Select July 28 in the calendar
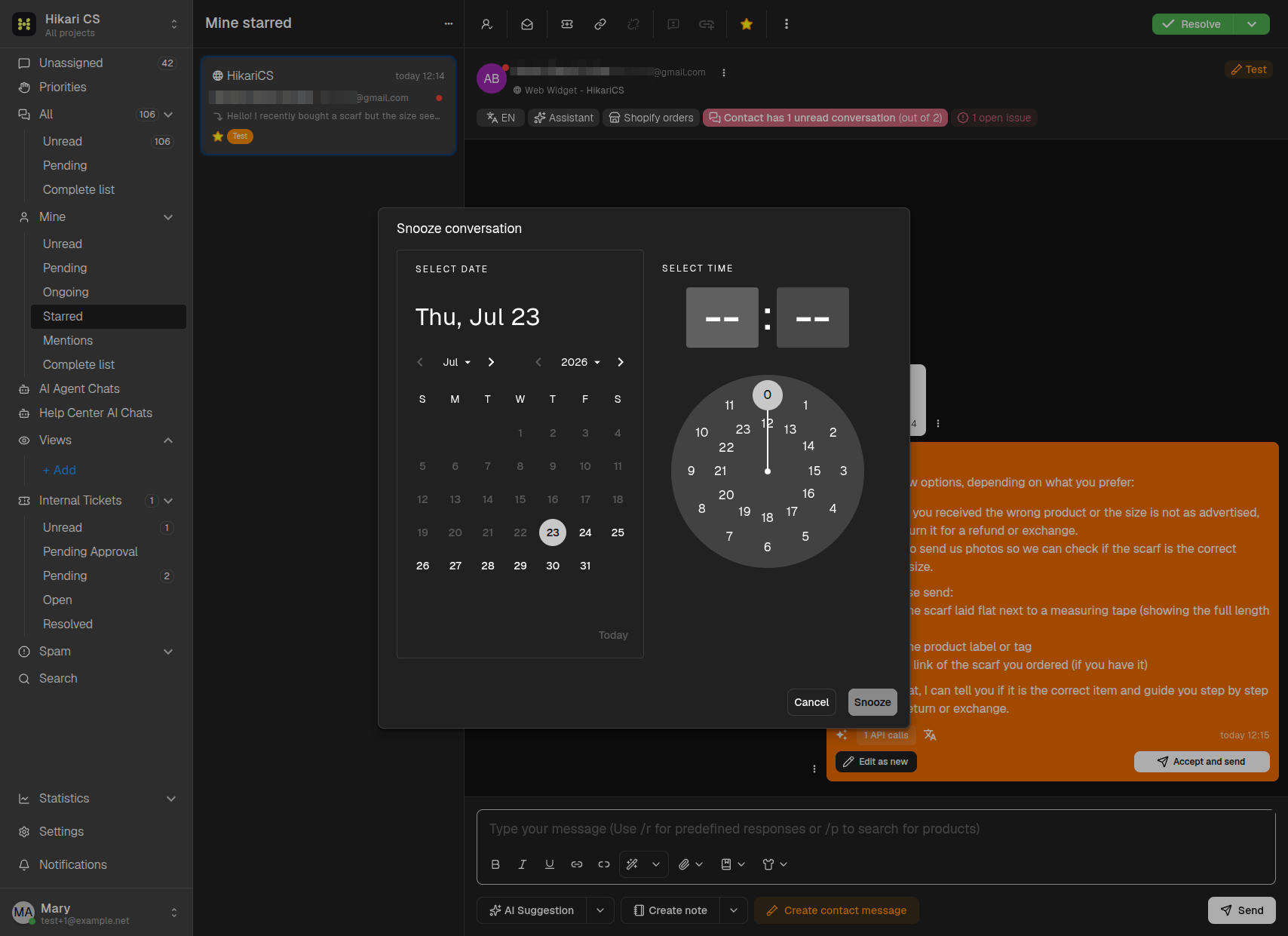 tap(488, 566)
